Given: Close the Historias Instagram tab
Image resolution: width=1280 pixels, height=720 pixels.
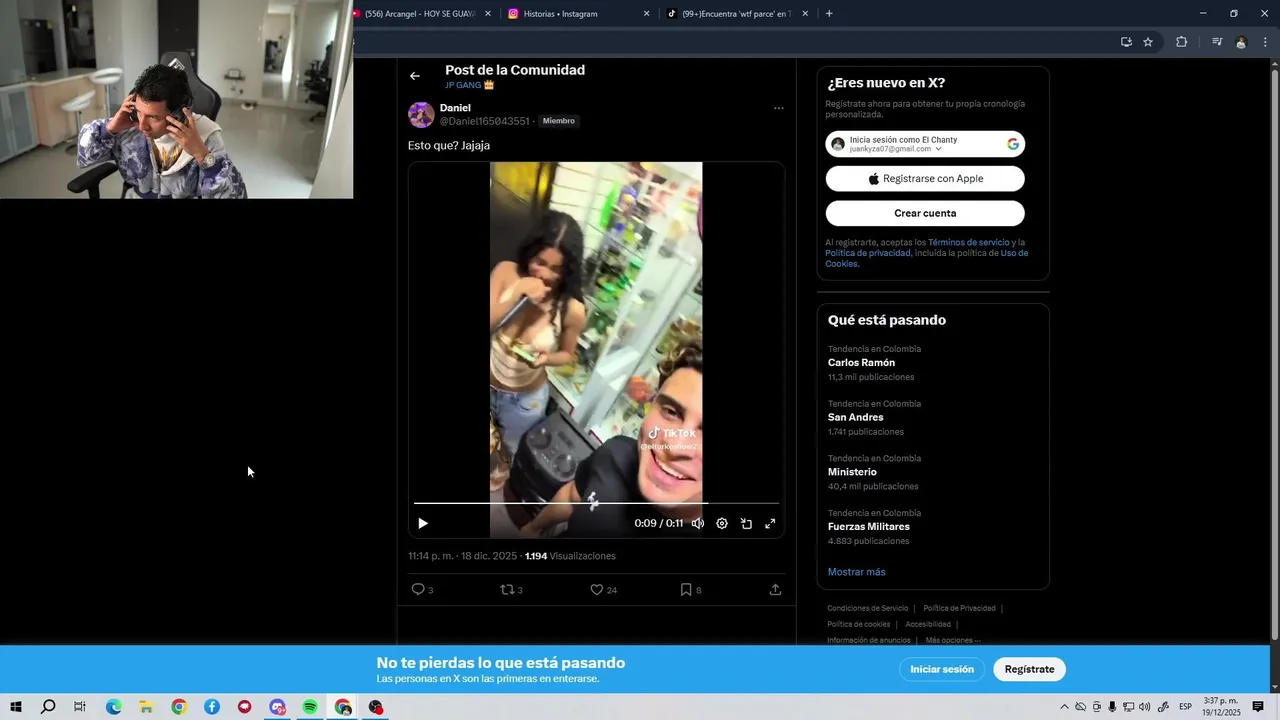Looking at the screenshot, I should tap(646, 14).
